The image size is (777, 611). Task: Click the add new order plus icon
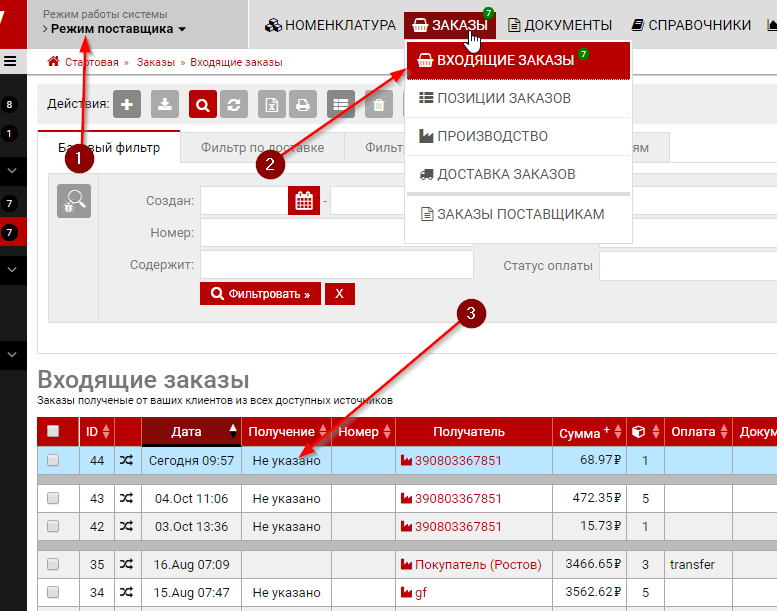click(x=127, y=104)
